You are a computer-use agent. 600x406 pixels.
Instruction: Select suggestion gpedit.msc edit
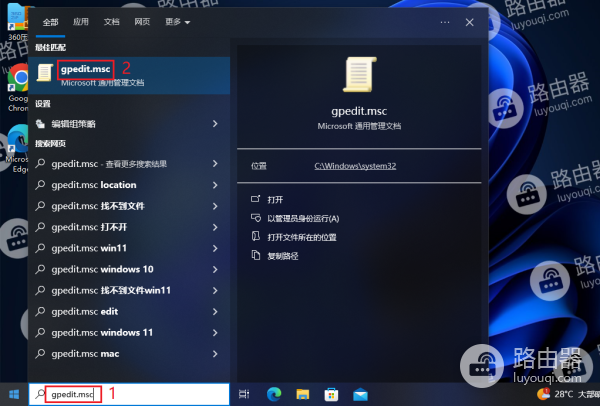(x=129, y=311)
